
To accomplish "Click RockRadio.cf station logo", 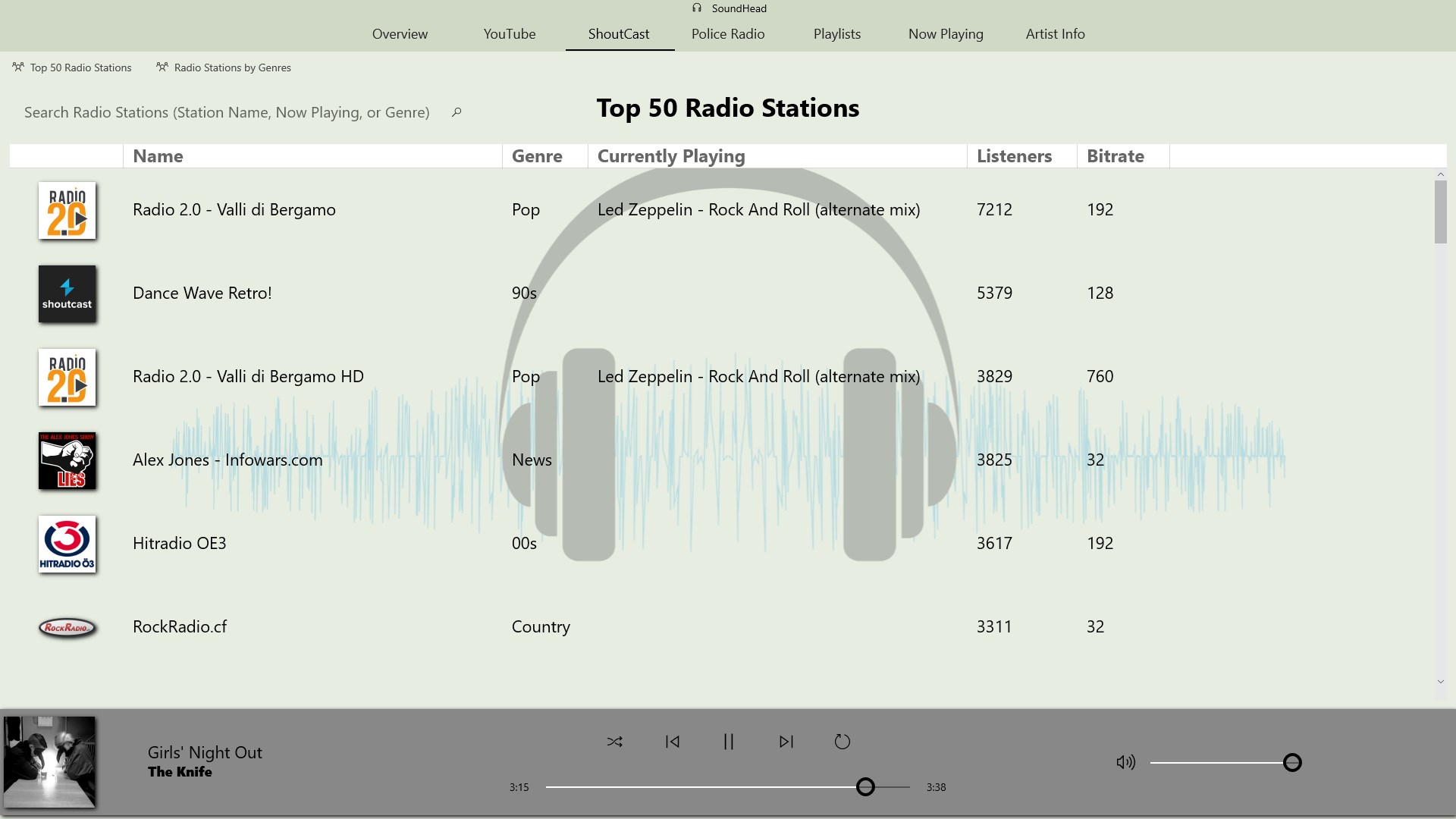I will [x=67, y=627].
